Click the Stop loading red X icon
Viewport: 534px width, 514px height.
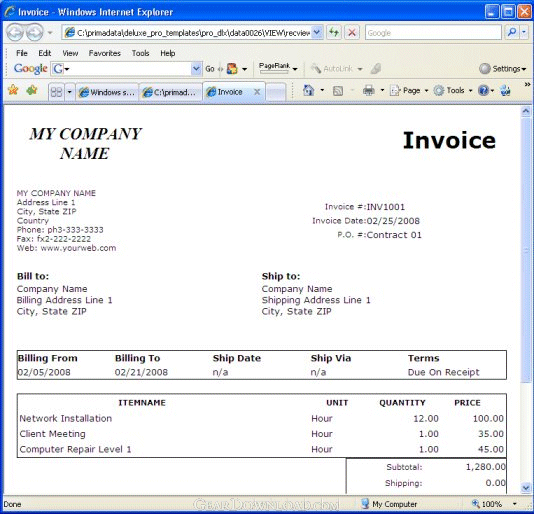point(352,33)
